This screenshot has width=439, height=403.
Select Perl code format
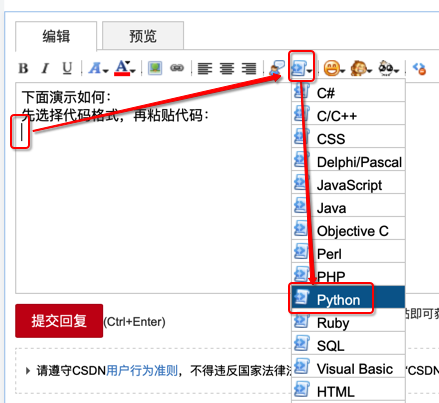click(x=348, y=252)
